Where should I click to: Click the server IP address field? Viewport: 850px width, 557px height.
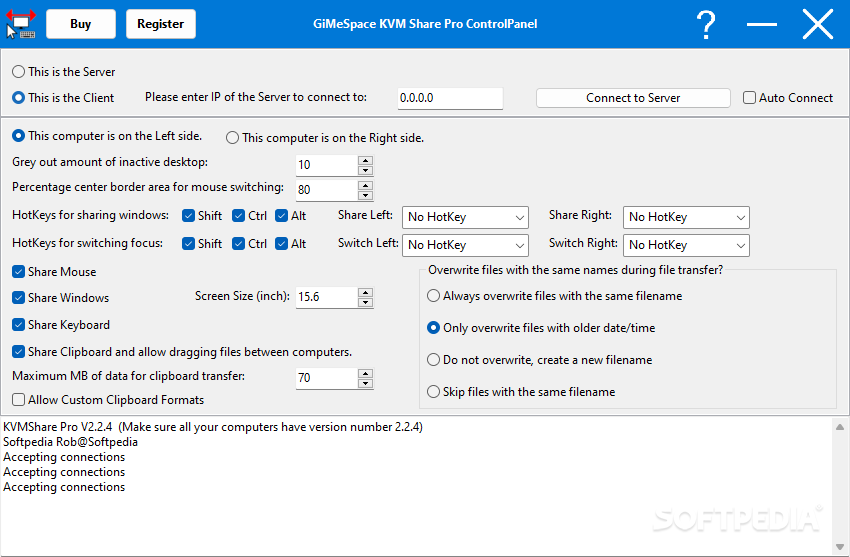(450, 98)
